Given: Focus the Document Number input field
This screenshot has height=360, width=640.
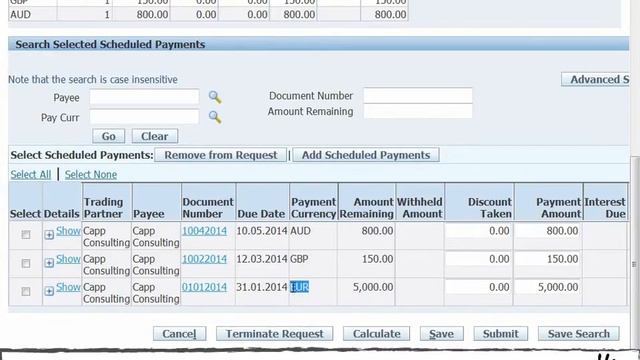Looking at the screenshot, I should pos(418,96).
